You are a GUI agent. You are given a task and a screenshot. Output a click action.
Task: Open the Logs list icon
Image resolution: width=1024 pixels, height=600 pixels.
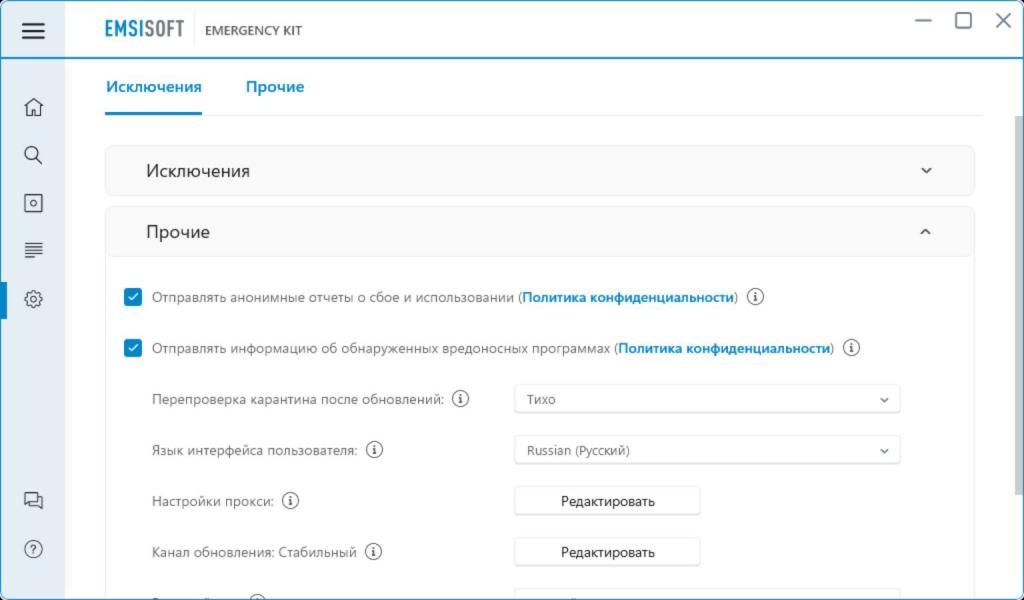pyautogui.click(x=33, y=250)
